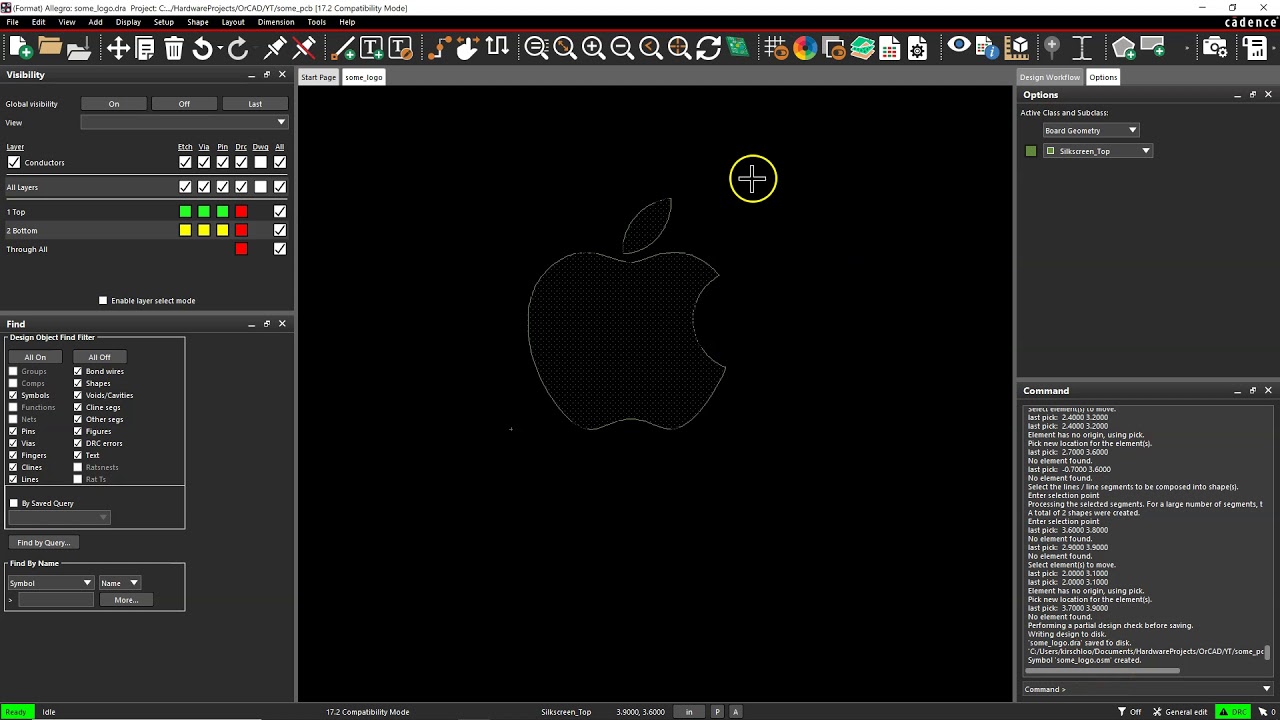Click the Zoom Out magnifier

621,47
